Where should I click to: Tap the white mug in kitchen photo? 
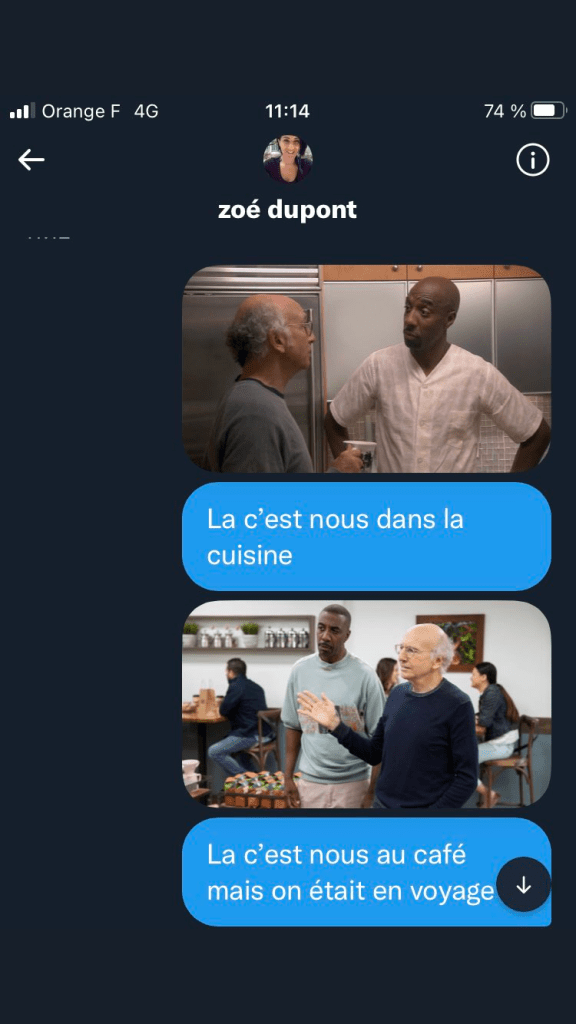[x=360, y=455]
